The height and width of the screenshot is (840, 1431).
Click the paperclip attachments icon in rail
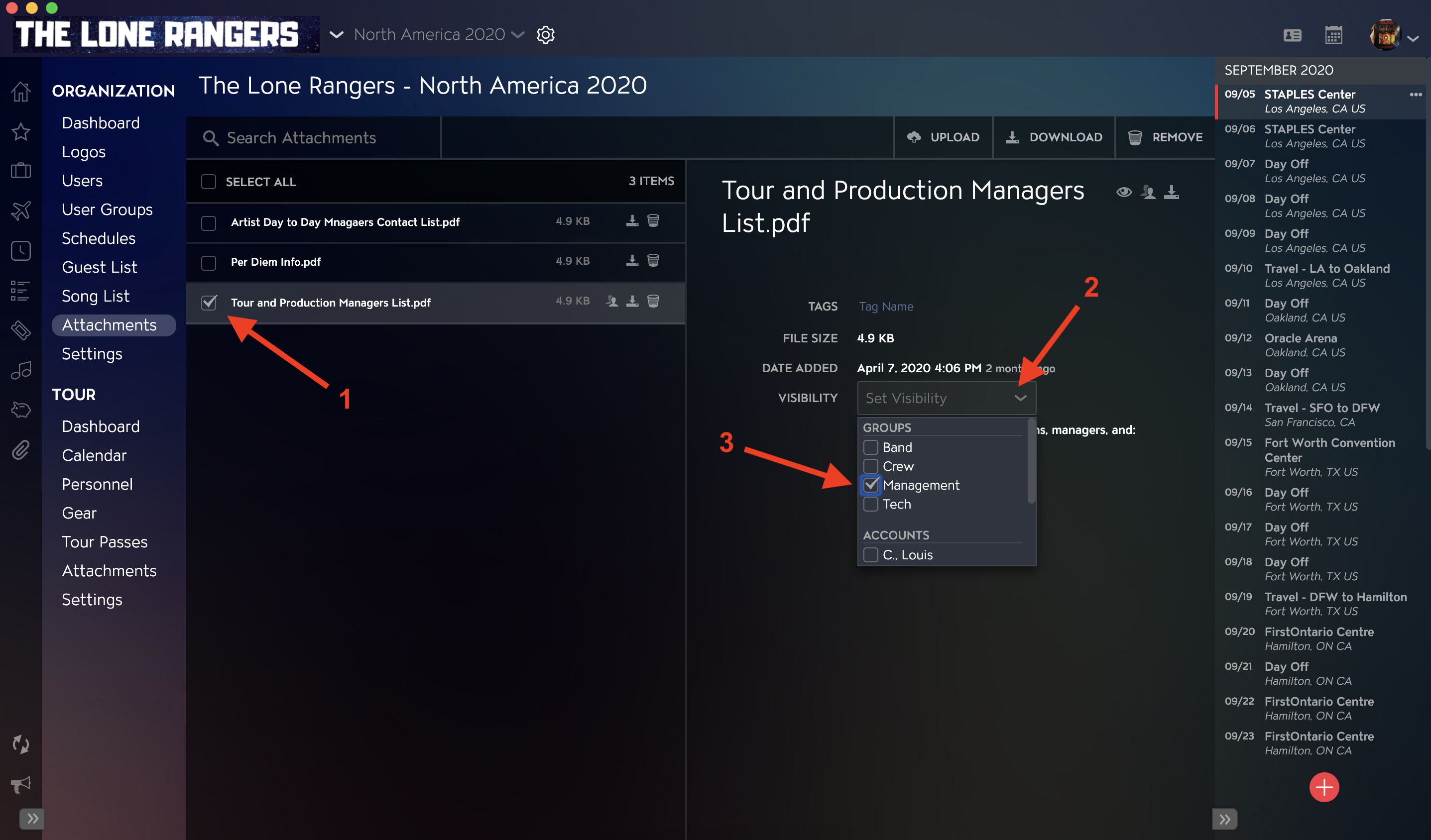pos(21,449)
